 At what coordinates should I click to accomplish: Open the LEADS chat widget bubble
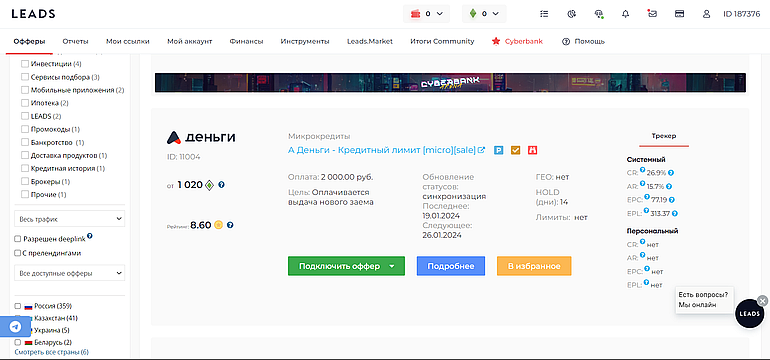point(749,313)
